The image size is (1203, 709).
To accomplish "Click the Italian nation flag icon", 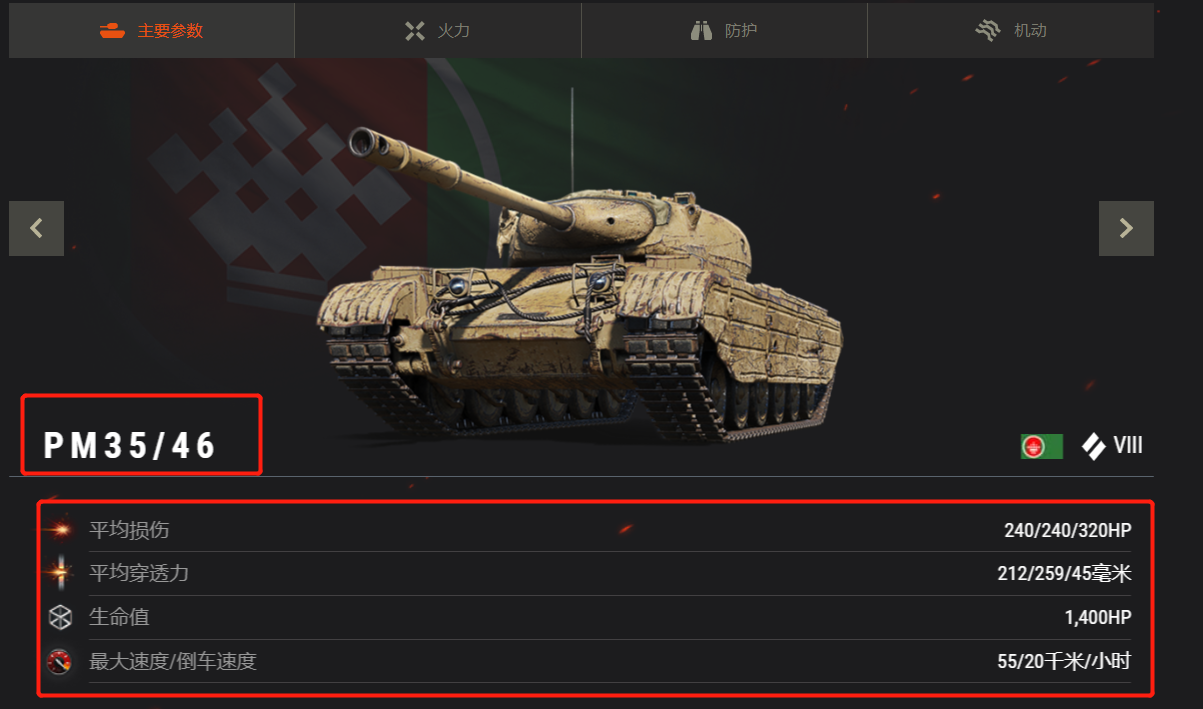I will 1042,446.
